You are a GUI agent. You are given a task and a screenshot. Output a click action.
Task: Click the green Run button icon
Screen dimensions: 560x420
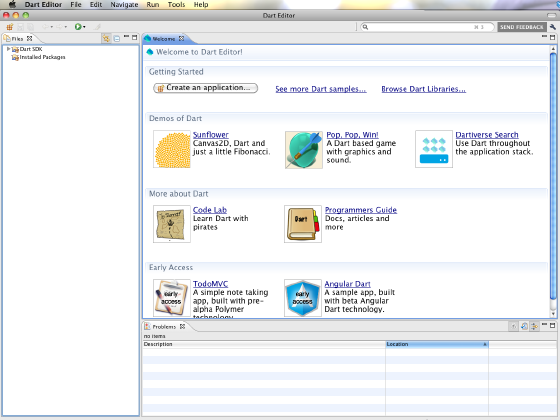[x=78, y=27]
